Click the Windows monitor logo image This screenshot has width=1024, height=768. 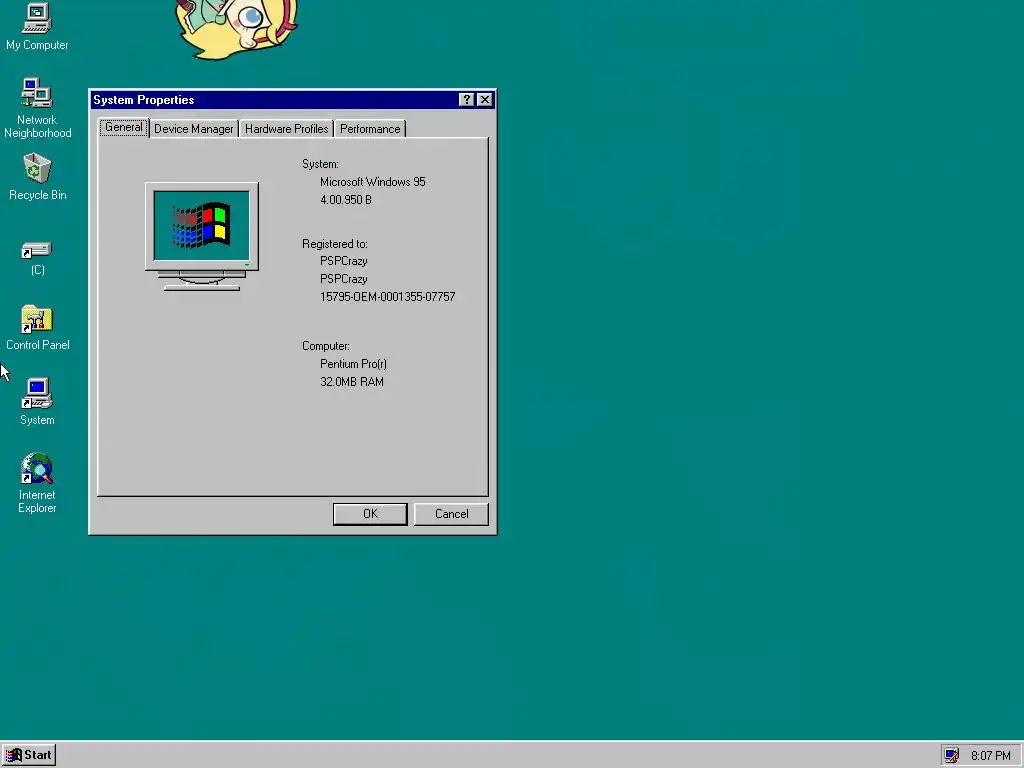pyautogui.click(x=202, y=236)
